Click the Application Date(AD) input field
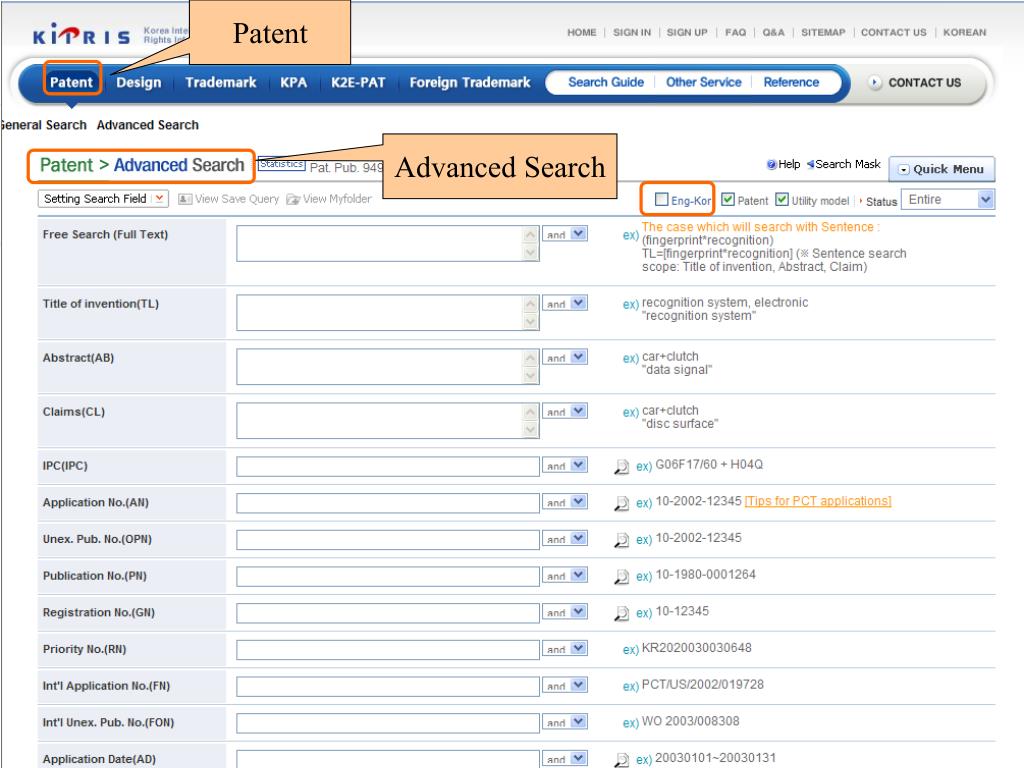Screen dimensions: 1024x768 pos(388,760)
